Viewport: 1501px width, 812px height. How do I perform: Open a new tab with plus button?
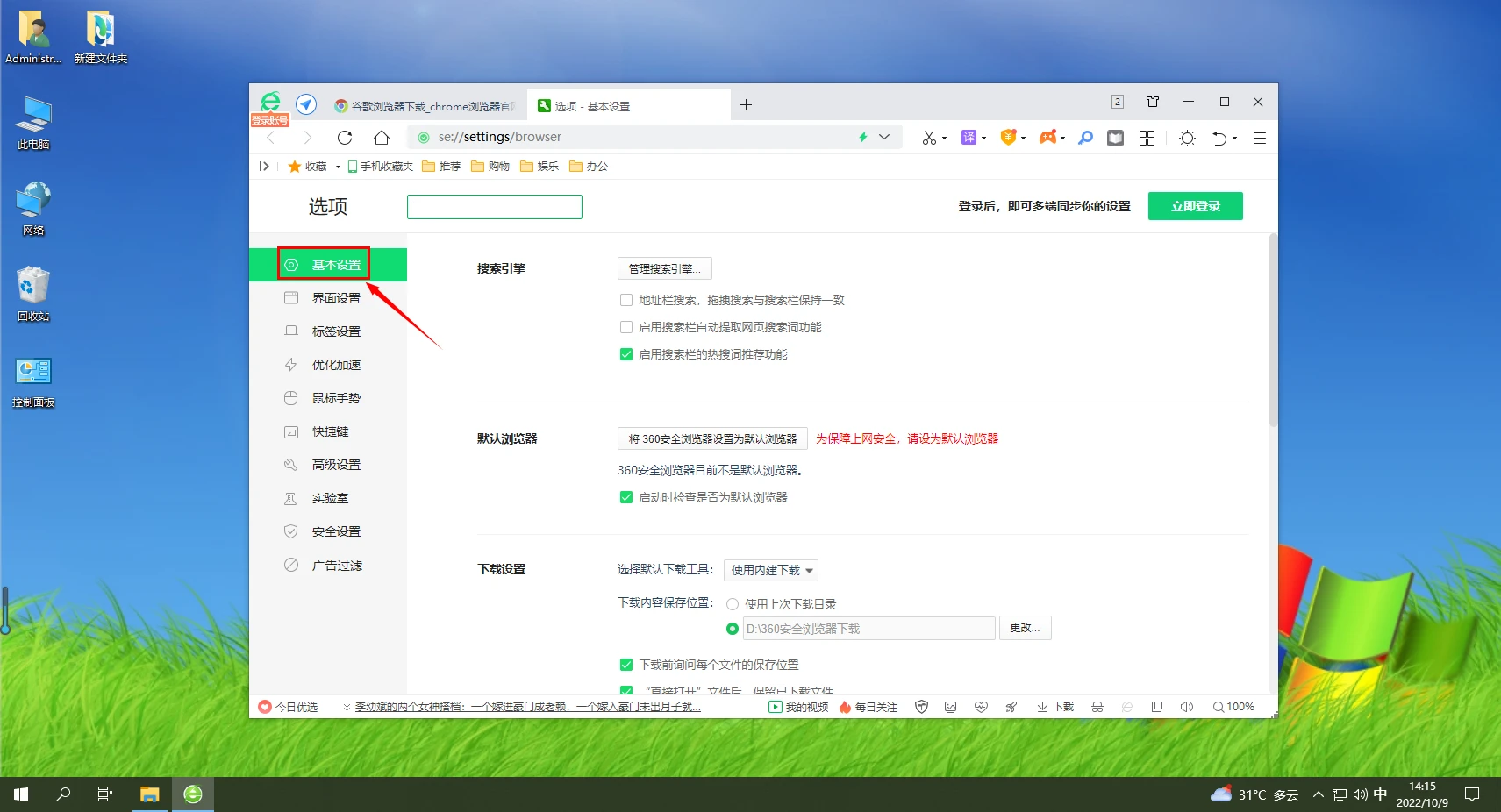click(746, 105)
